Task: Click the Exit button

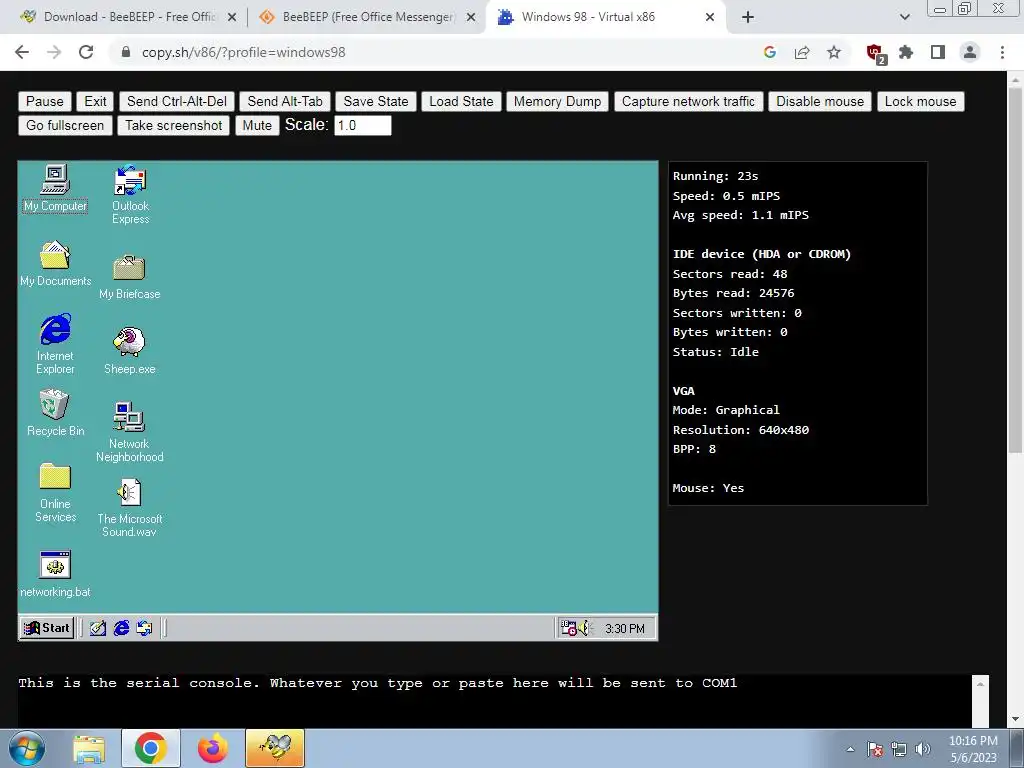Action: pos(95,101)
